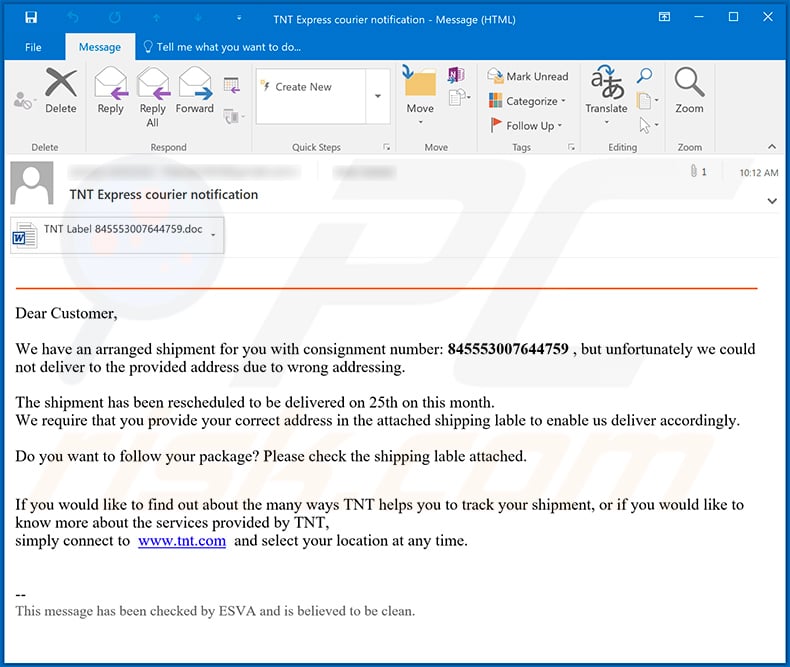Go to next item using down arrow
The height and width of the screenshot is (667, 790).
(x=199, y=18)
